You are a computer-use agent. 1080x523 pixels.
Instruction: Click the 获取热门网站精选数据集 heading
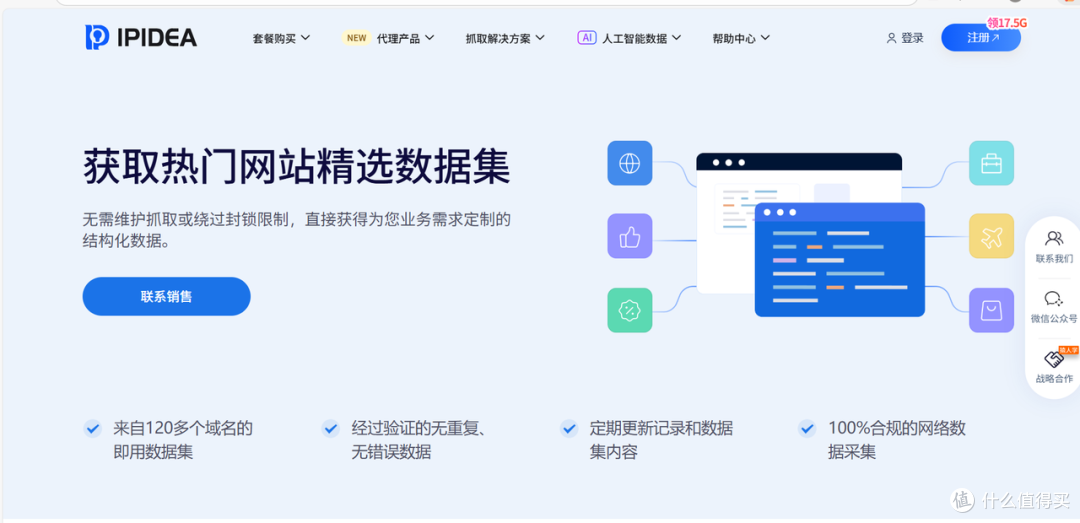297,167
